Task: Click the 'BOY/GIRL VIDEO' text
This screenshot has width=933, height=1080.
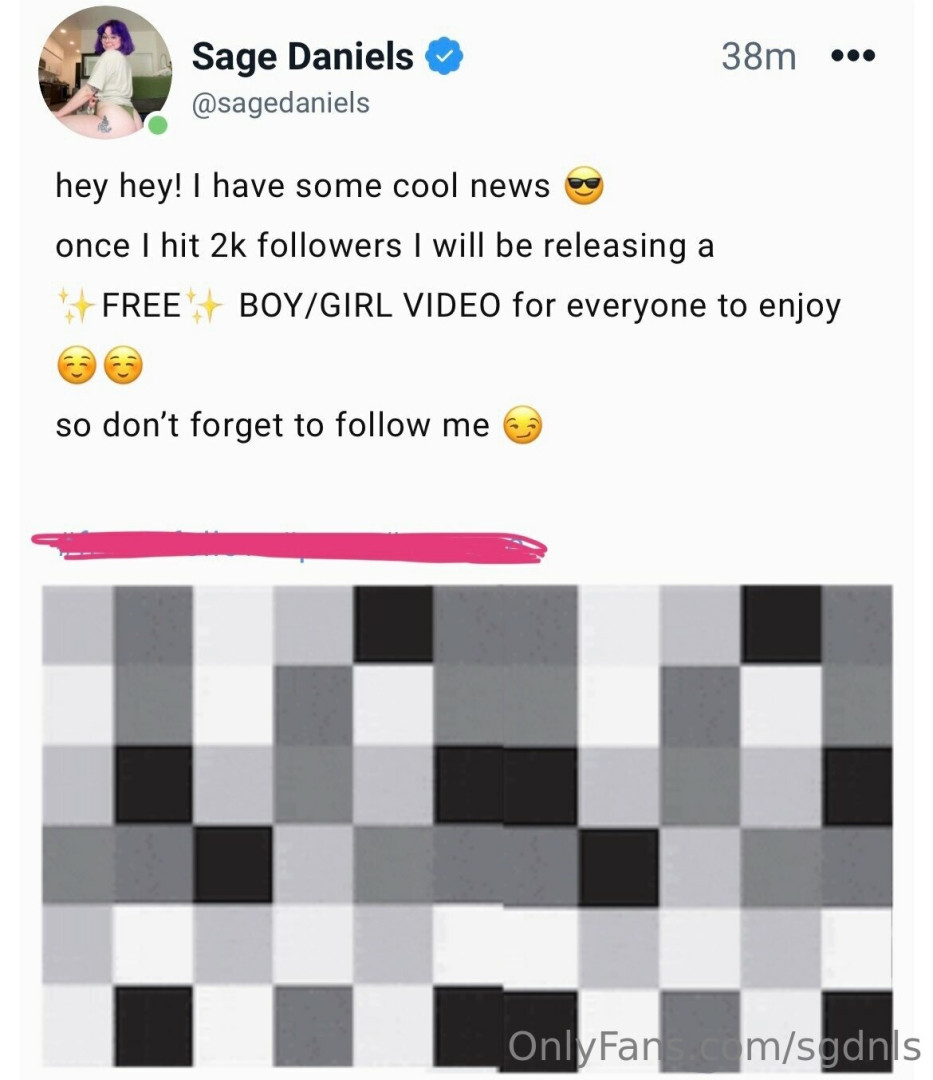Action: tap(370, 305)
